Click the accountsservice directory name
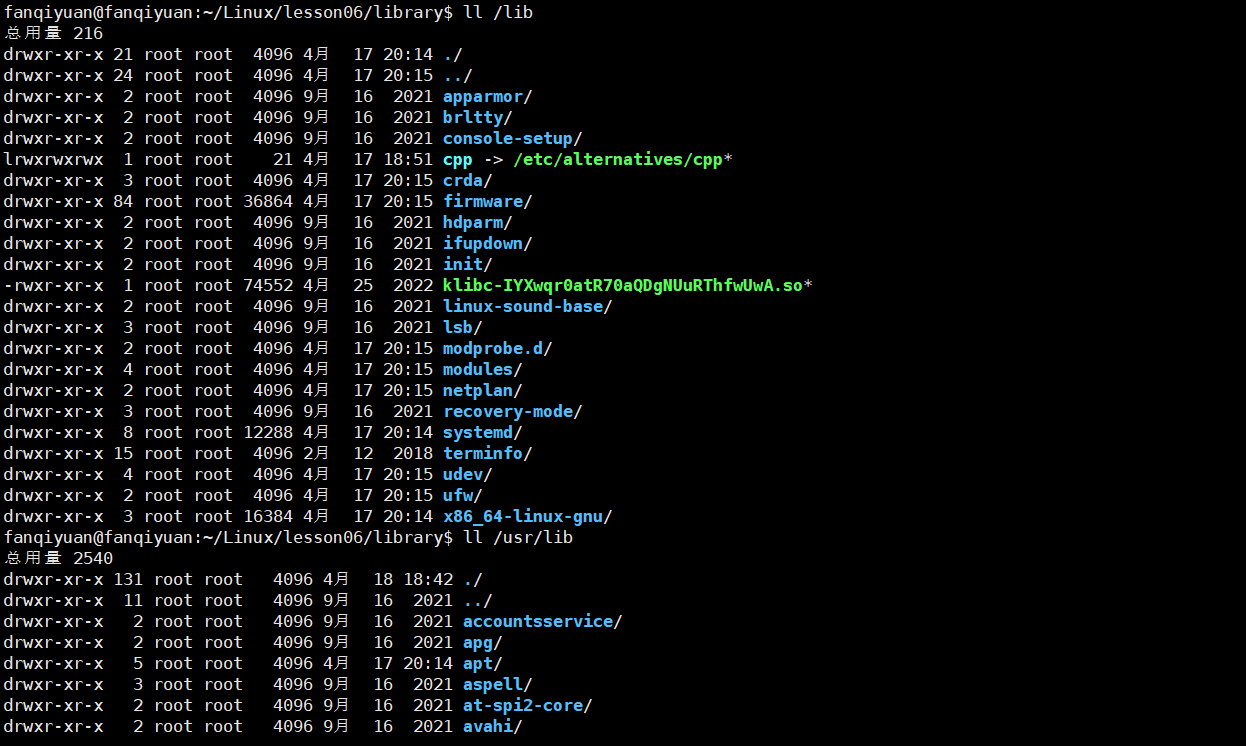The image size is (1246, 746). pos(537,622)
